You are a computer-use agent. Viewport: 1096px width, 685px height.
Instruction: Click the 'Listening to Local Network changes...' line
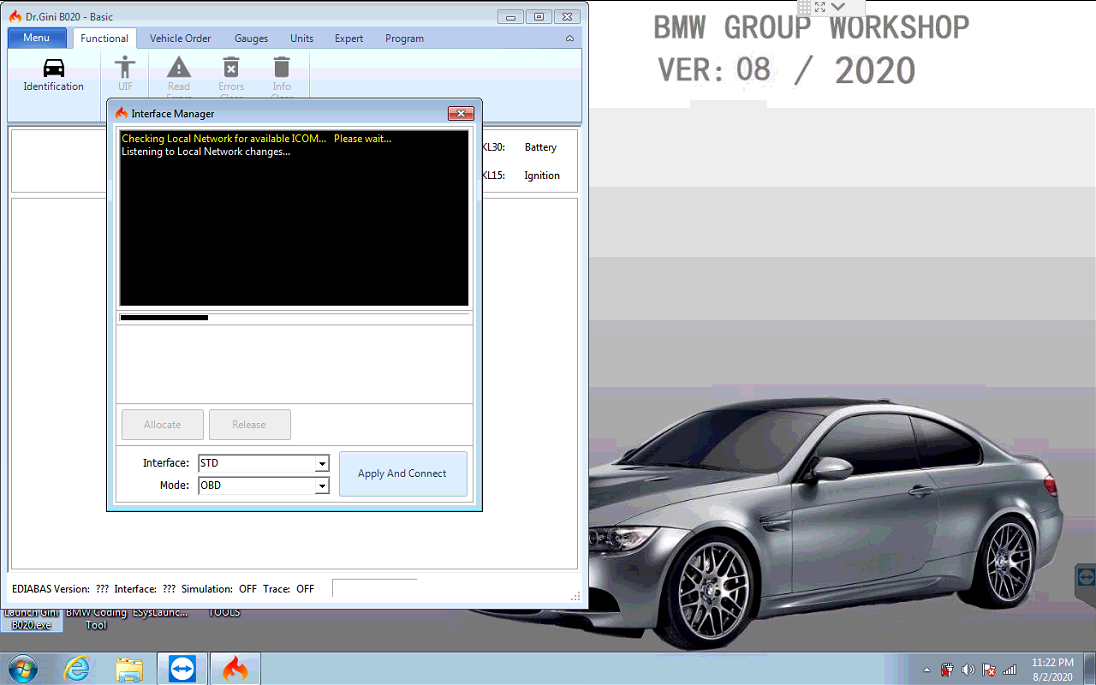tap(206, 152)
